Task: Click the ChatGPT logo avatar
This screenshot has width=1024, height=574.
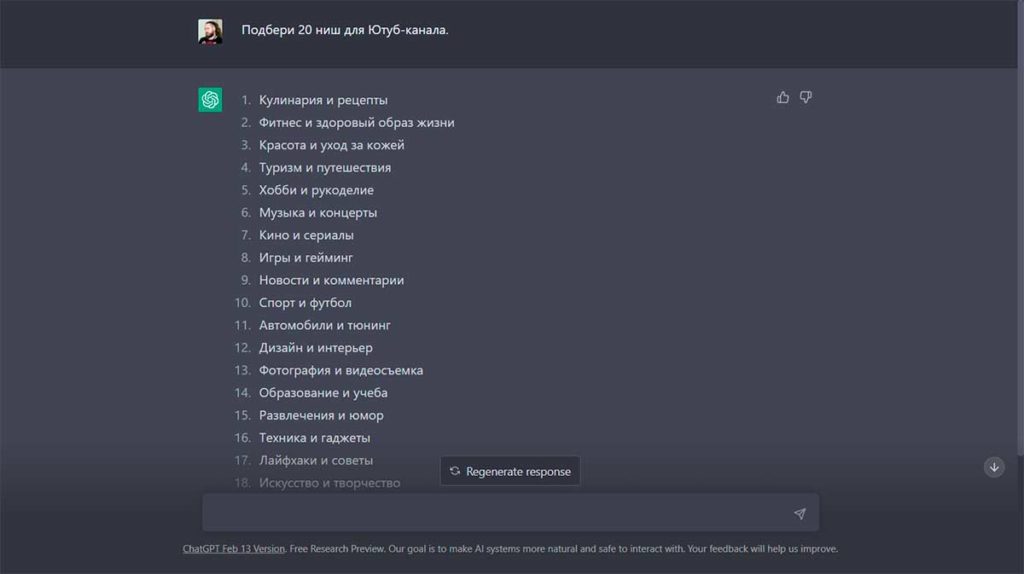Action: (210, 100)
